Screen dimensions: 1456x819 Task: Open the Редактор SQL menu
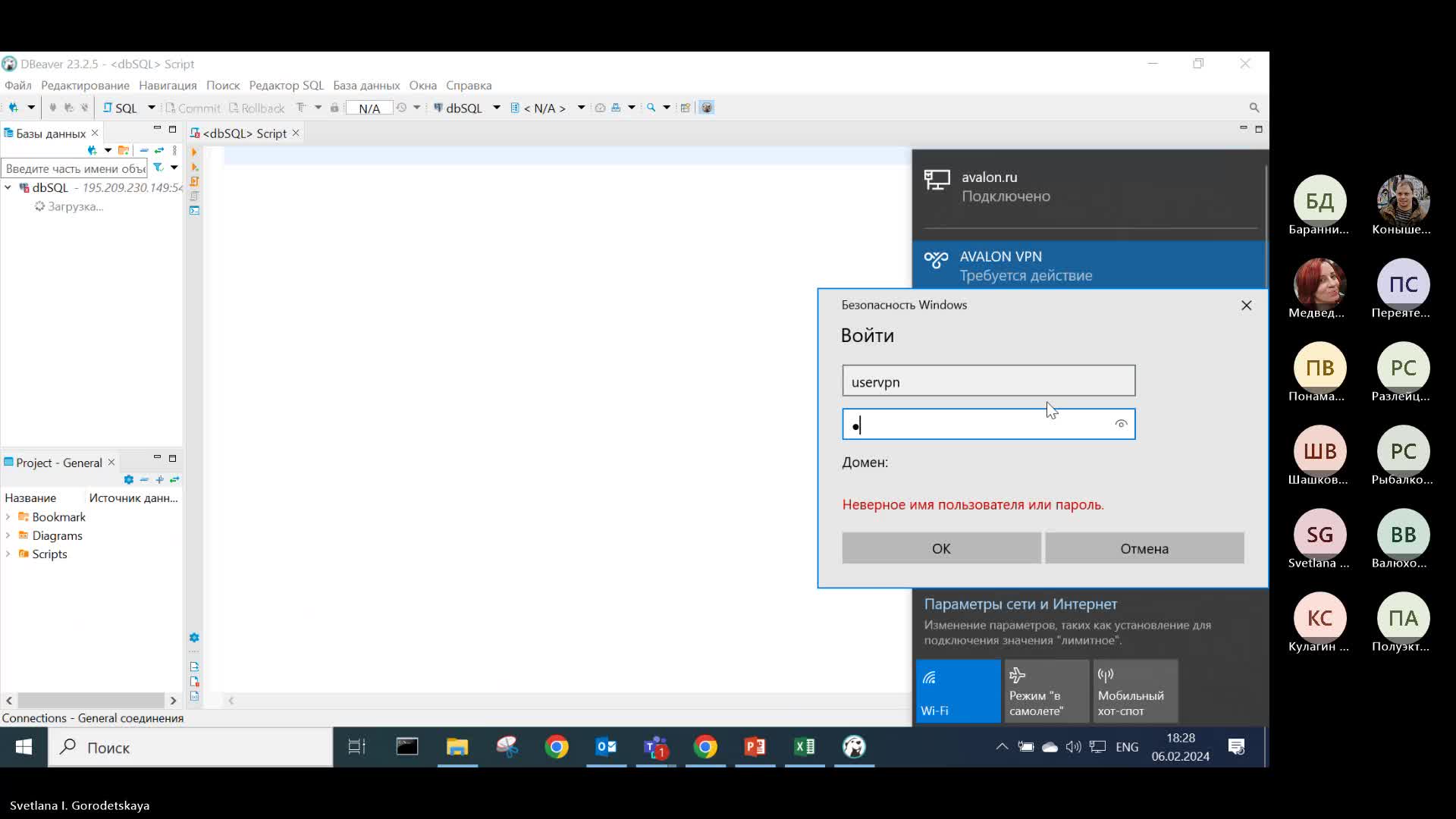[x=287, y=86]
